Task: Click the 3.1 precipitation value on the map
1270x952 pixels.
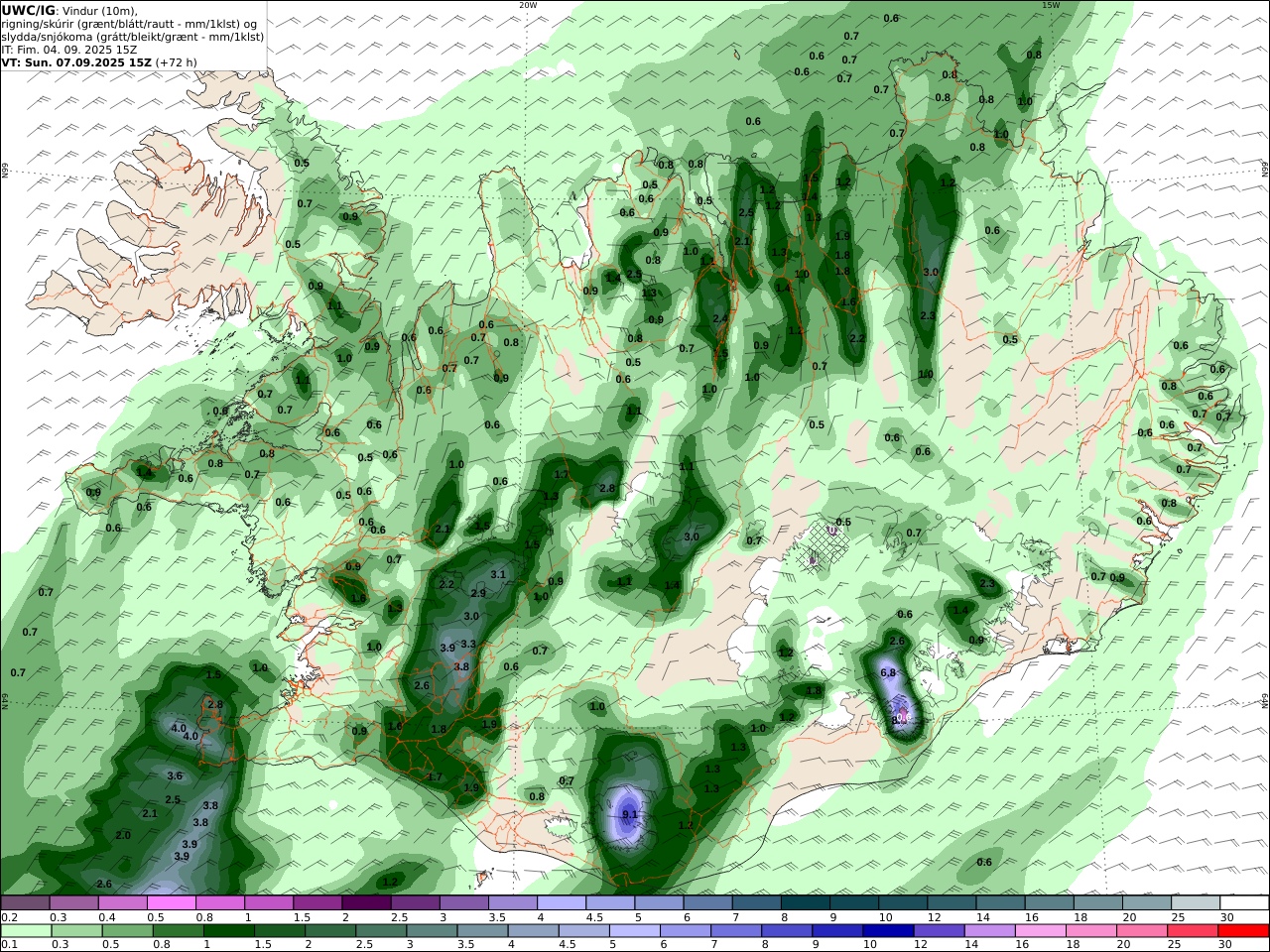Action: coord(498,574)
